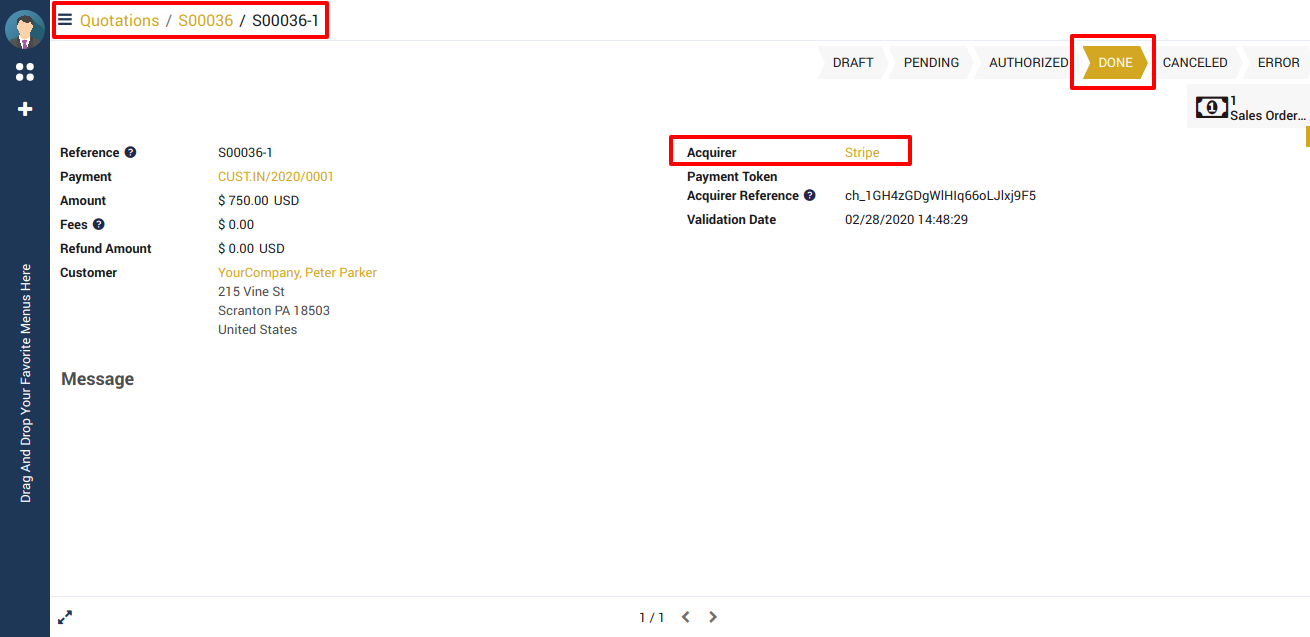Open S00036 breadcrumb link
Viewport: 1310px width, 637px height.
[x=205, y=20]
